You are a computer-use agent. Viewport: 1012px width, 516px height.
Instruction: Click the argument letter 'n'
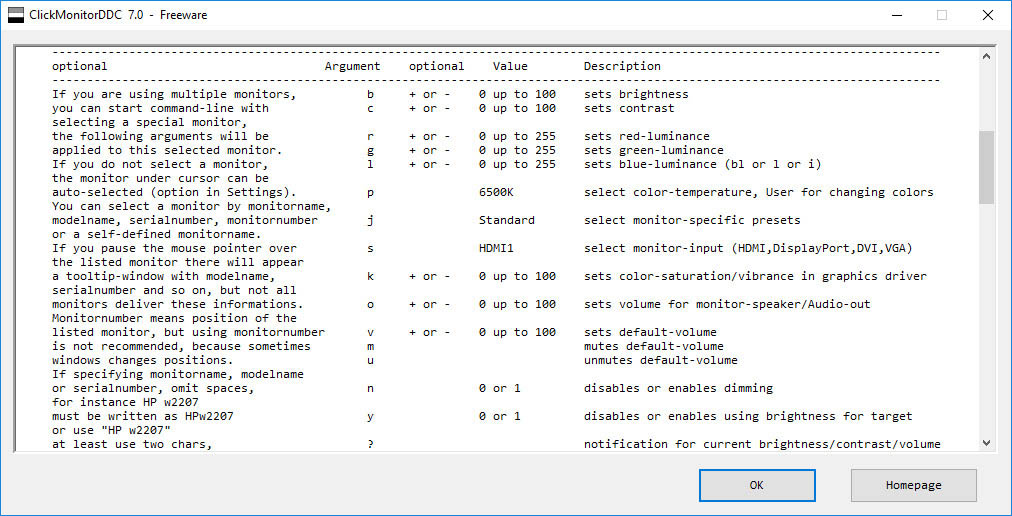(x=370, y=389)
